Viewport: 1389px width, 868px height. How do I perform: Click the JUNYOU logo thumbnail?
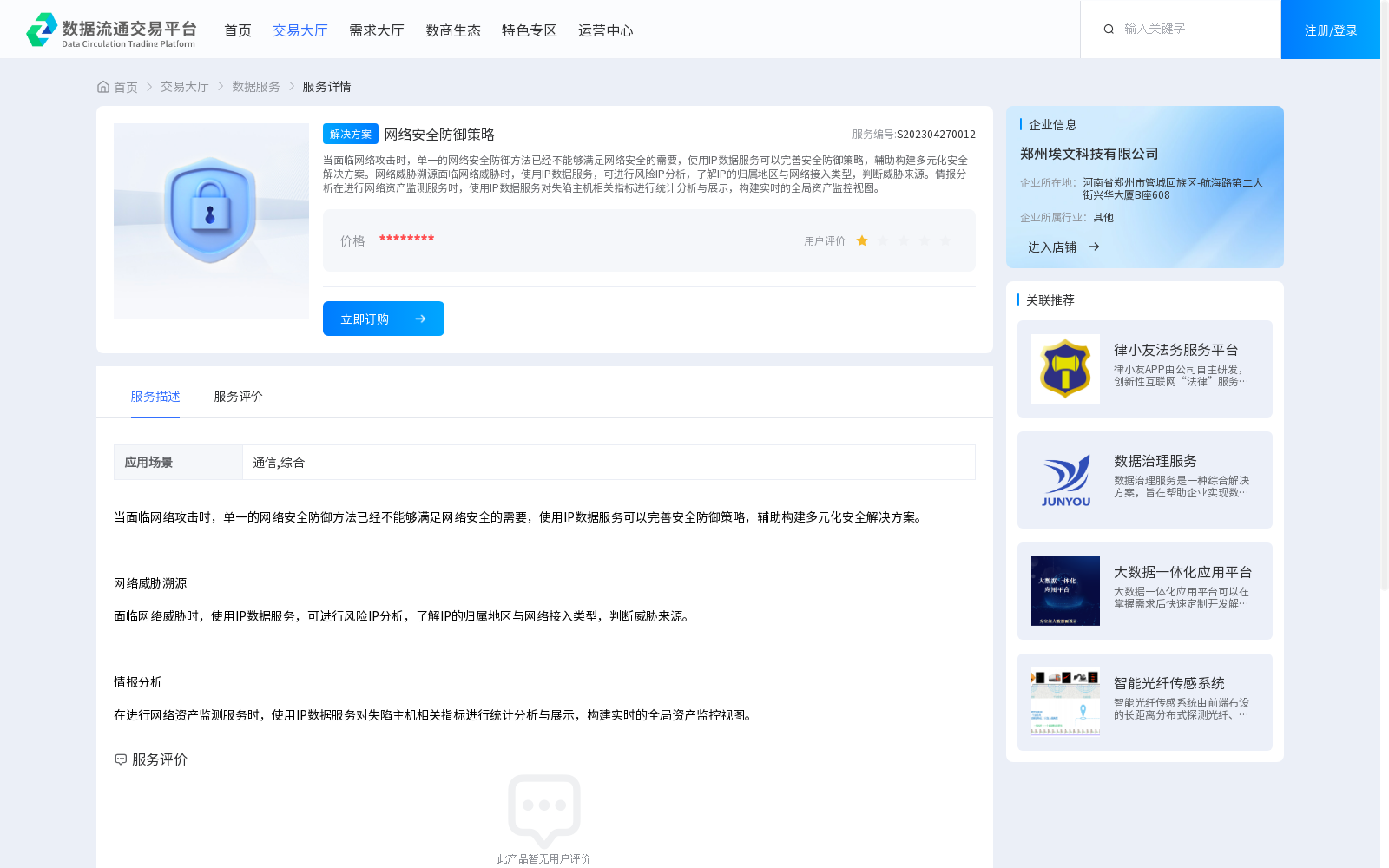coord(1065,480)
